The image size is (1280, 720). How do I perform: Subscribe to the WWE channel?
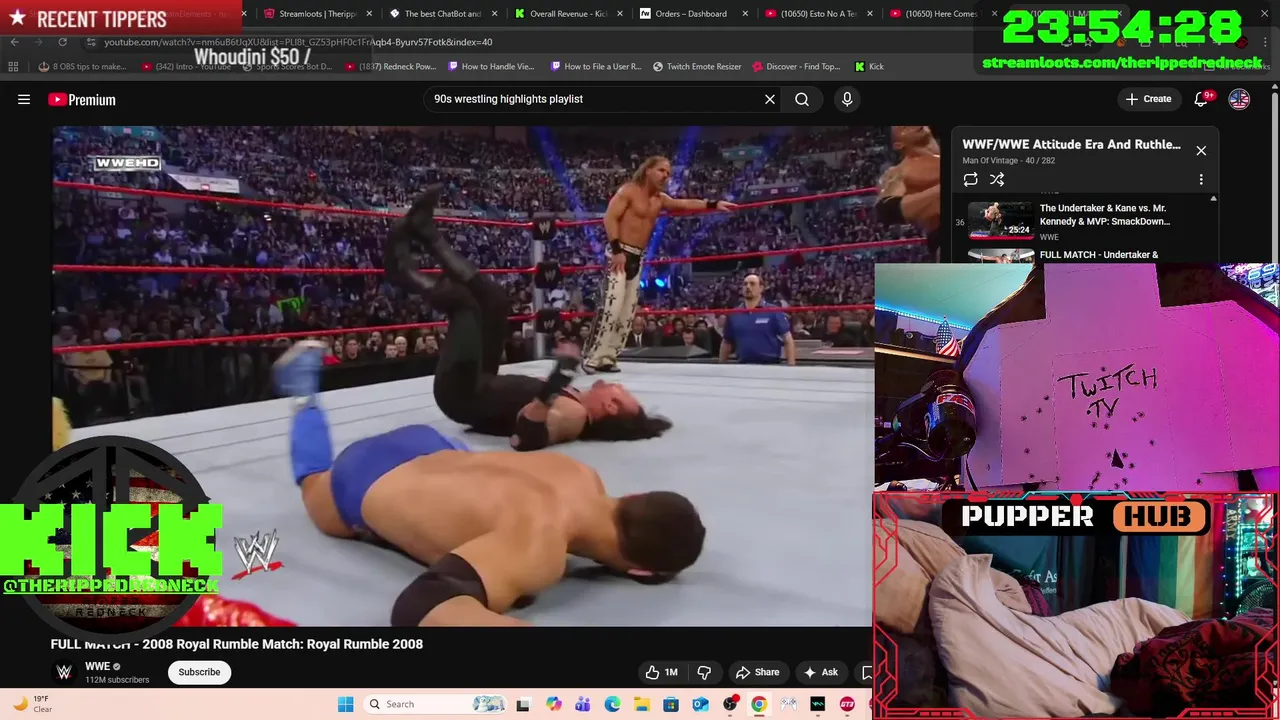tap(199, 672)
